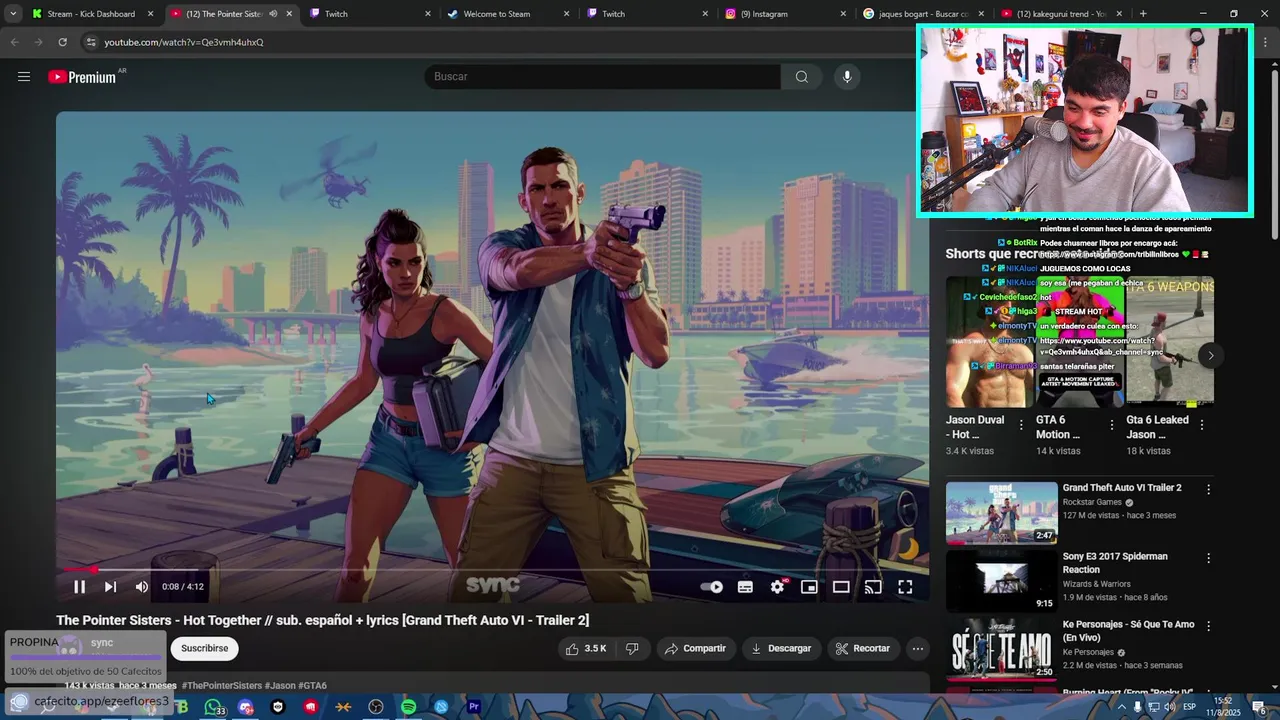Like the video with 3.5 K

coord(586,648)
